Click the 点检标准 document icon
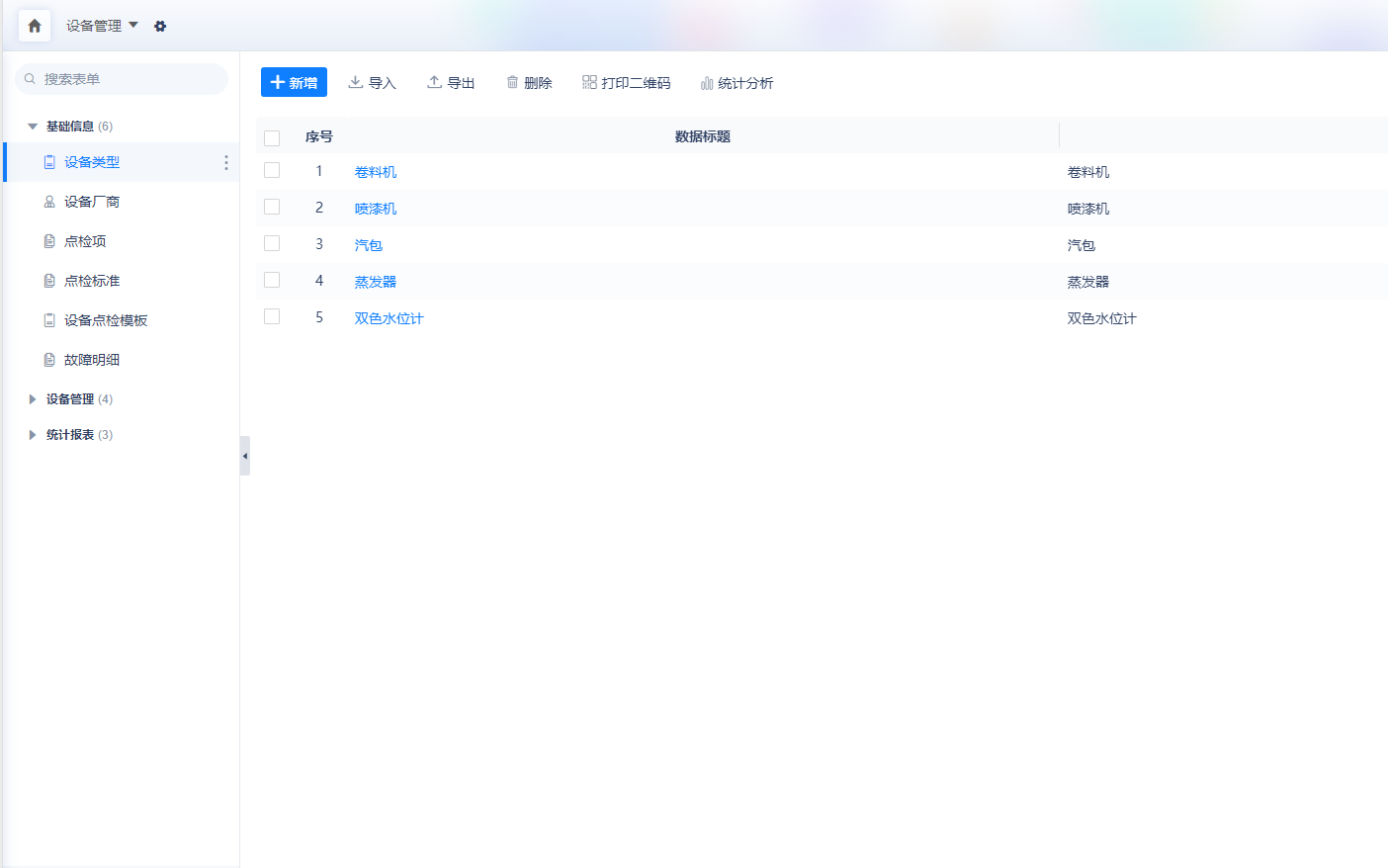 (x=49, y=281)
